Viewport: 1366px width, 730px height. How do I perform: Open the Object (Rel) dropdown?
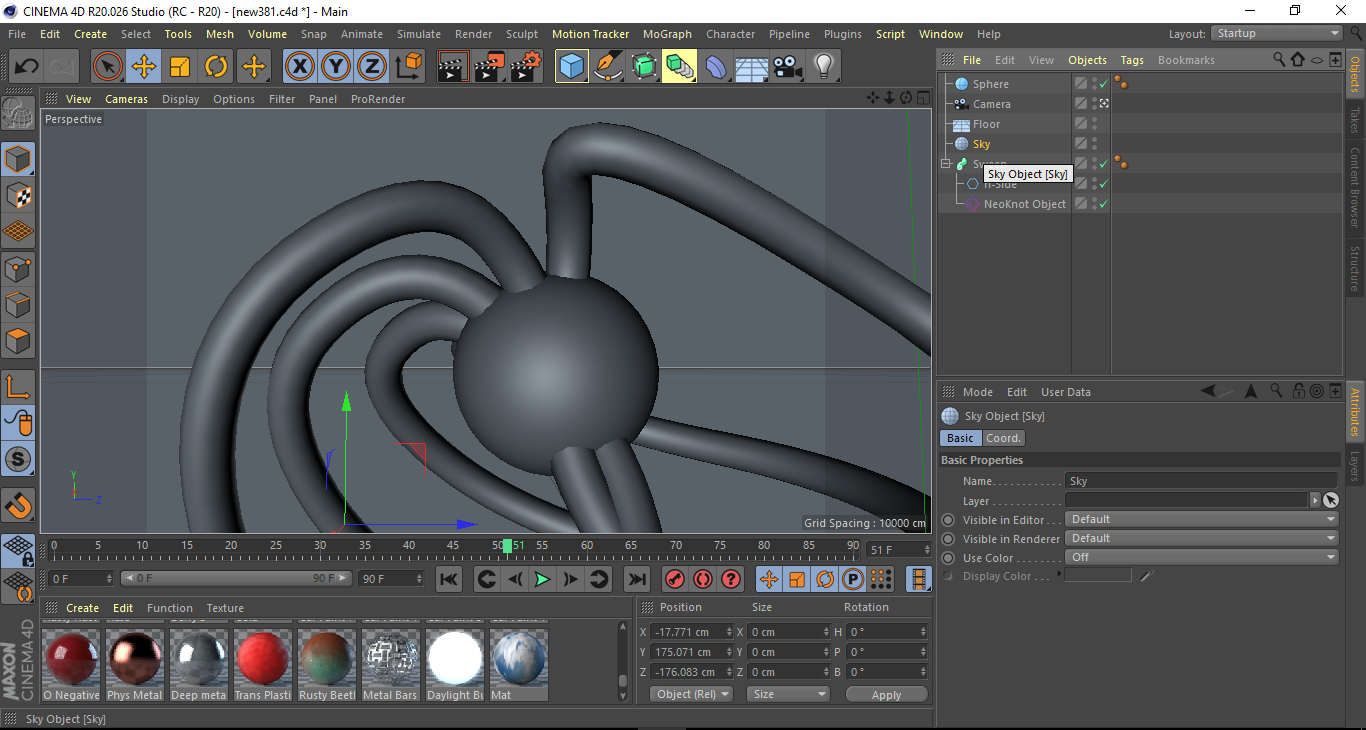[691, 694]
